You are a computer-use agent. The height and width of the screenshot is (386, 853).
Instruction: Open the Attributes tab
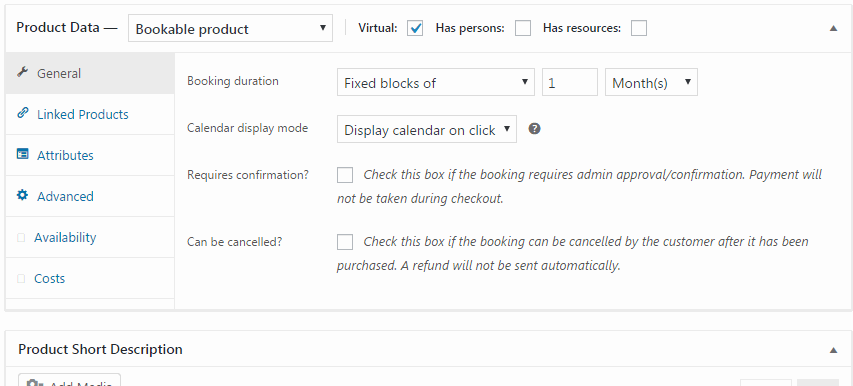point(90,155)
